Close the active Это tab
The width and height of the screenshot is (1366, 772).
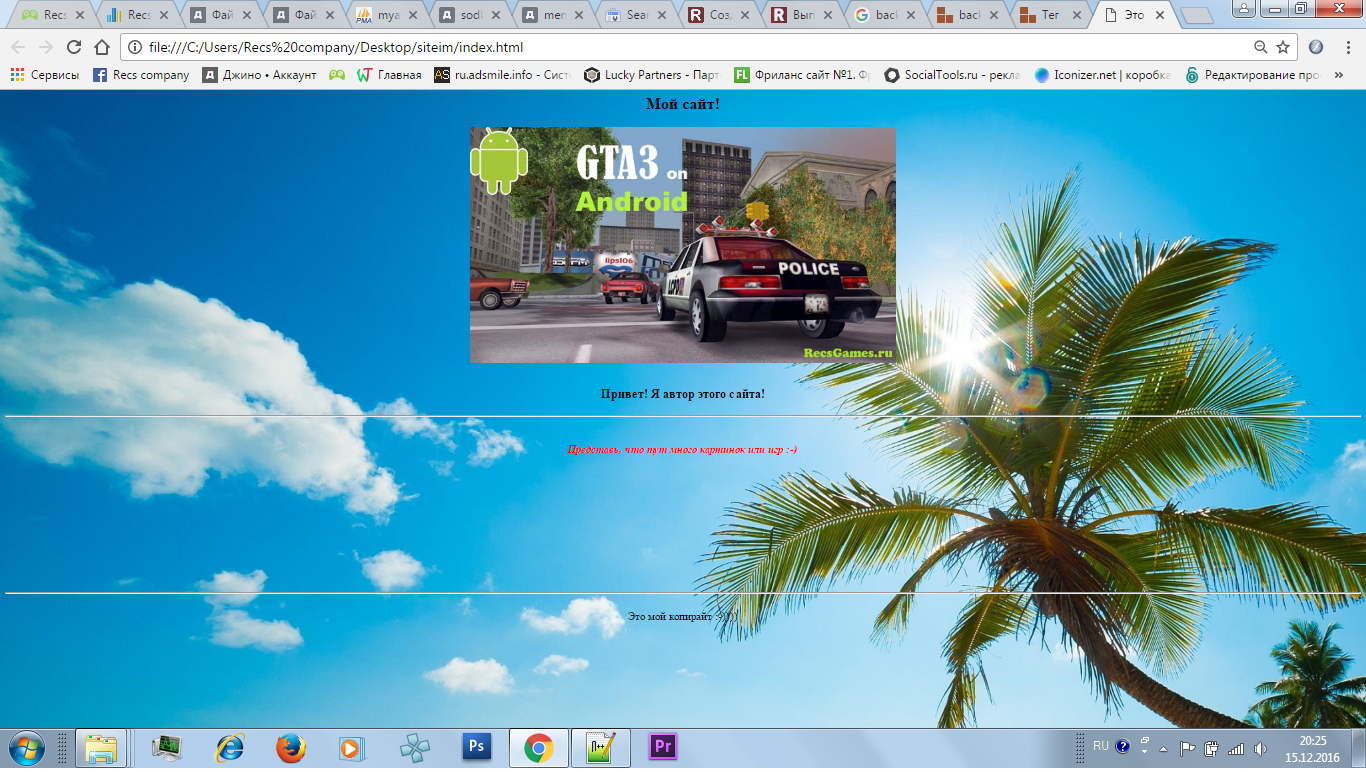(1159, 15)
